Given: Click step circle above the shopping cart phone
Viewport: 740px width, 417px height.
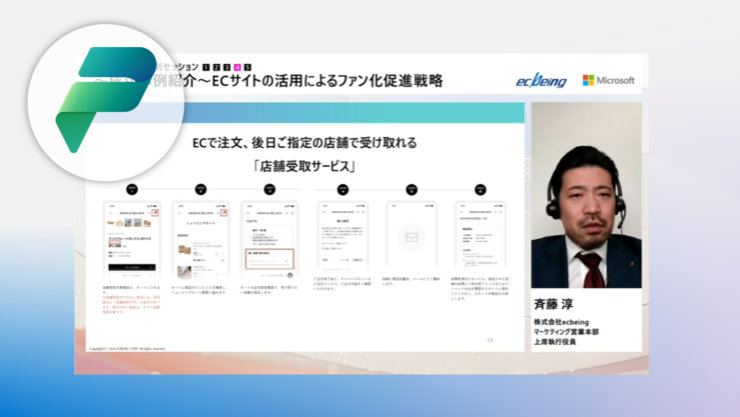Looking at the screenshot, I should coord(201,190).
